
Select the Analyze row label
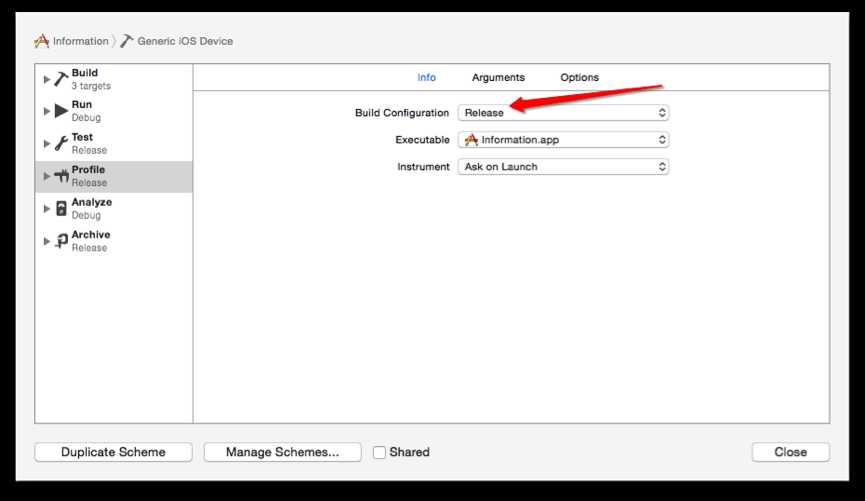[x=92, y=202]
